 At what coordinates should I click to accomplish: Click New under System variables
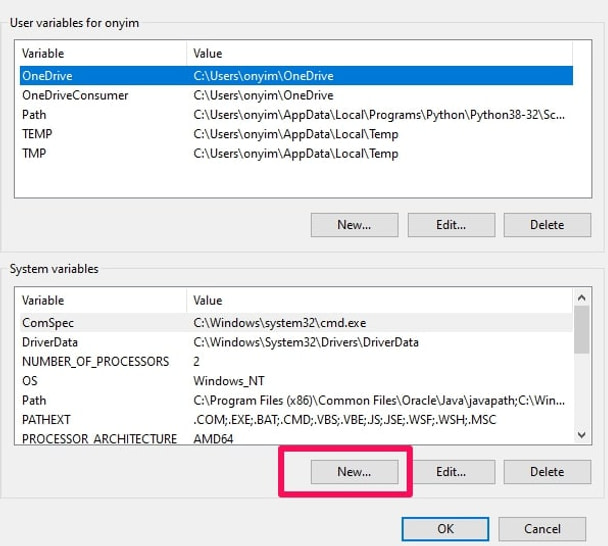point(354,472)
